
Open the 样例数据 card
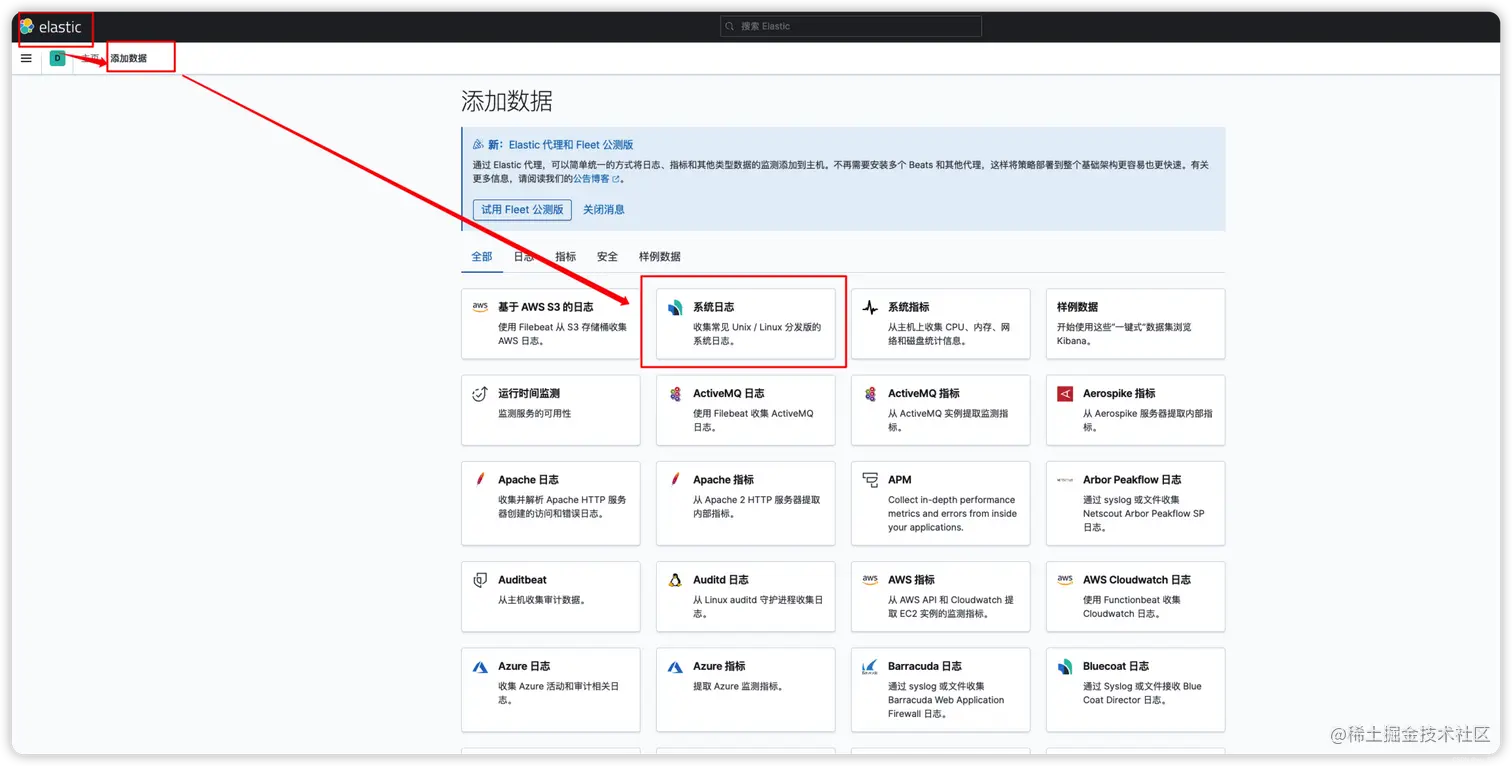click(1136, 324)
